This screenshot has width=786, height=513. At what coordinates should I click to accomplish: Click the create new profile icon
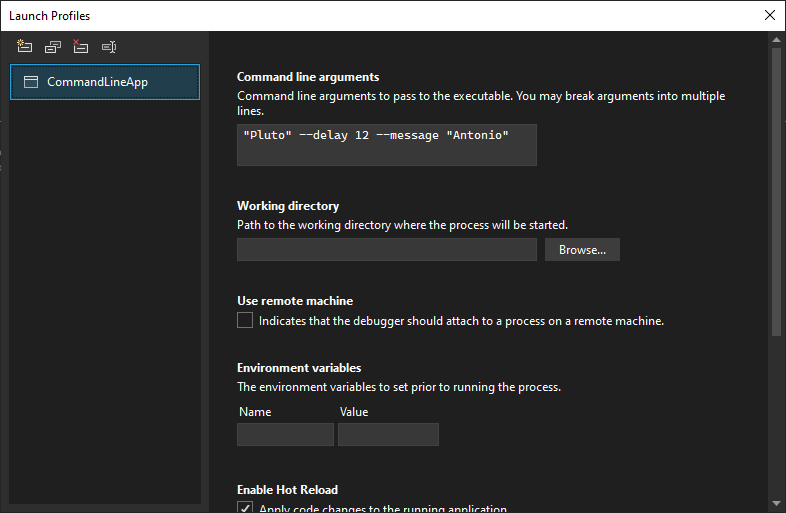coord(25,47)
